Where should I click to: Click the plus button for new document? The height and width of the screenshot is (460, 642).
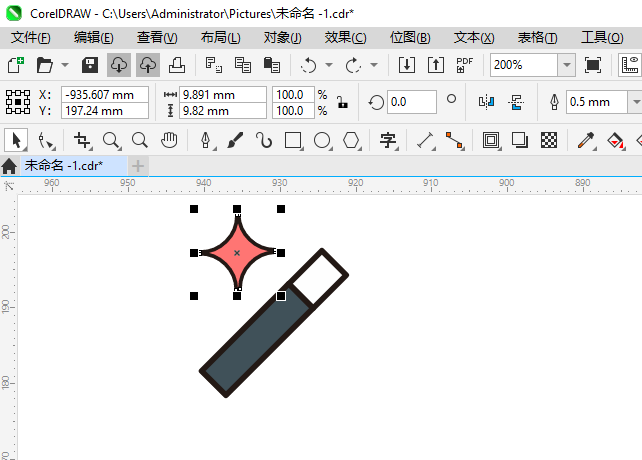point(138,166)
